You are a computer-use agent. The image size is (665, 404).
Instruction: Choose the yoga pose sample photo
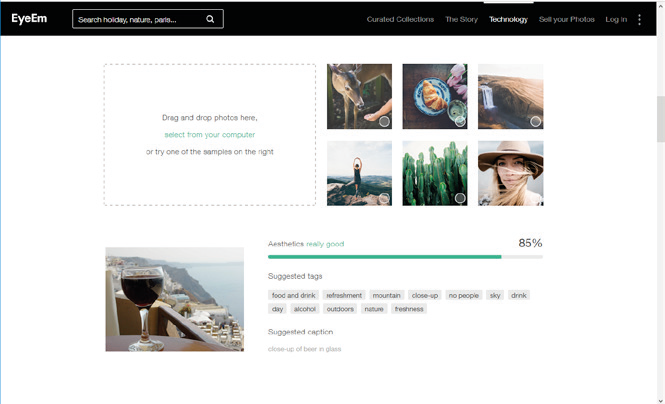pos(359,173)
